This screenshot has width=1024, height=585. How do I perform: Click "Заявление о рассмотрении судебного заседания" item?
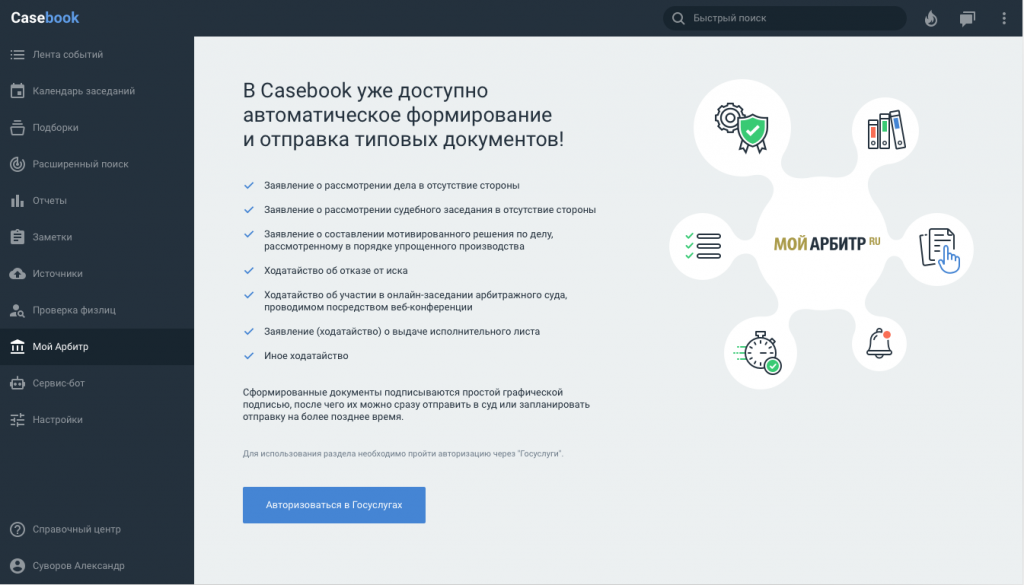click(x=430, y=210)
